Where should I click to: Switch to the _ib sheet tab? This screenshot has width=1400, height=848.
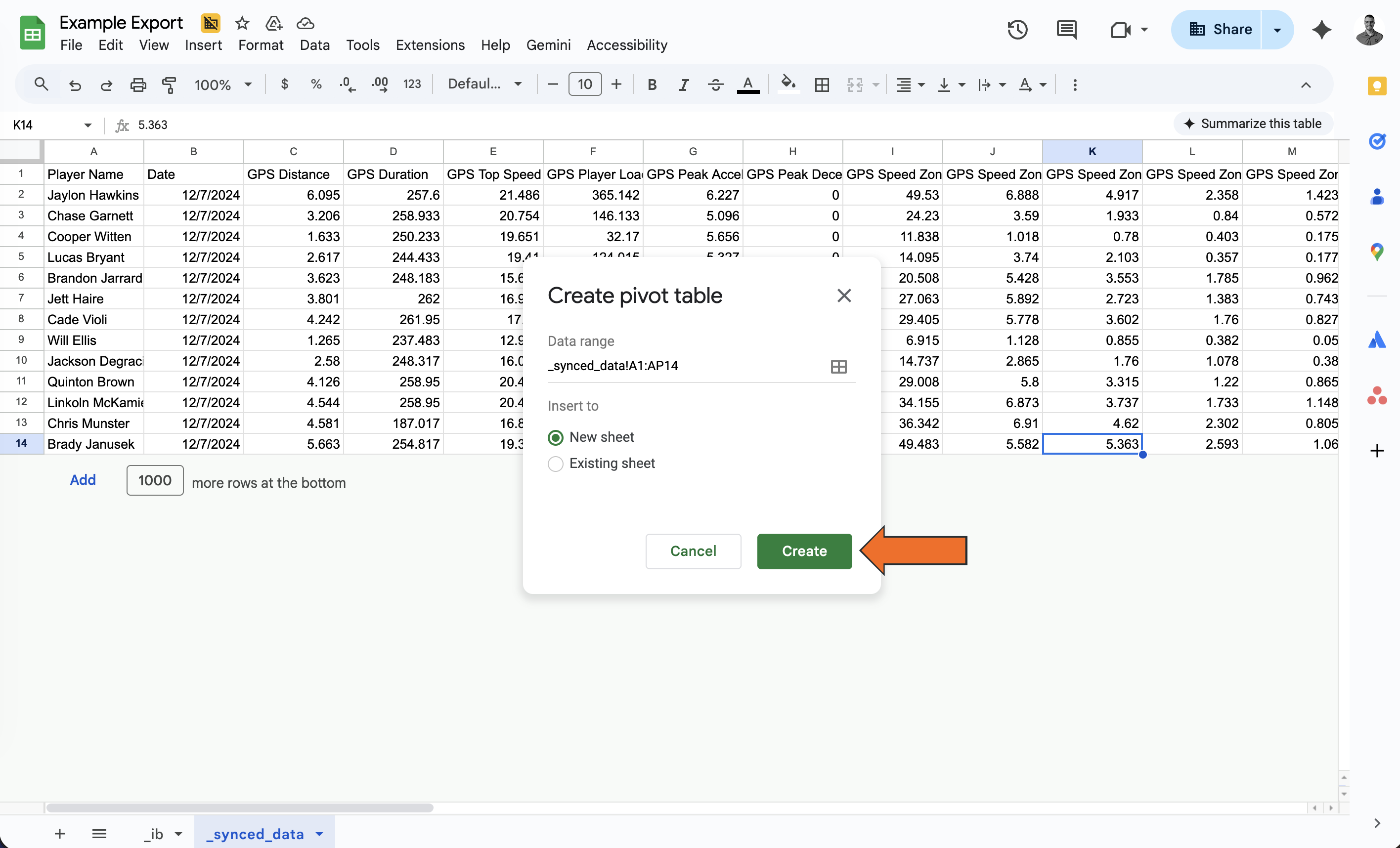pyautogui.click(x=153, y=833)
